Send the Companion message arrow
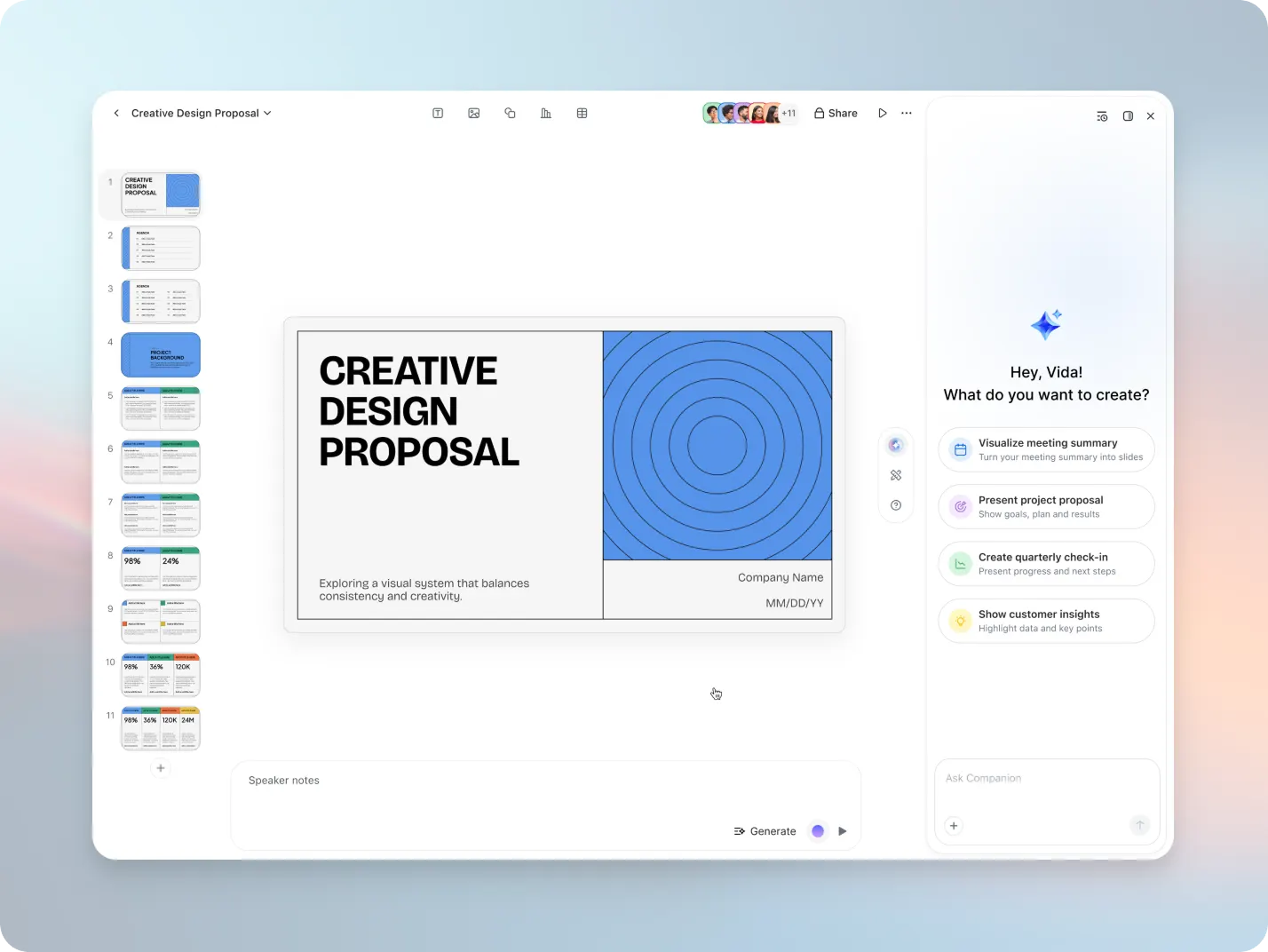This screenshot has width=1268, height=952. [x=1140, y=826]
